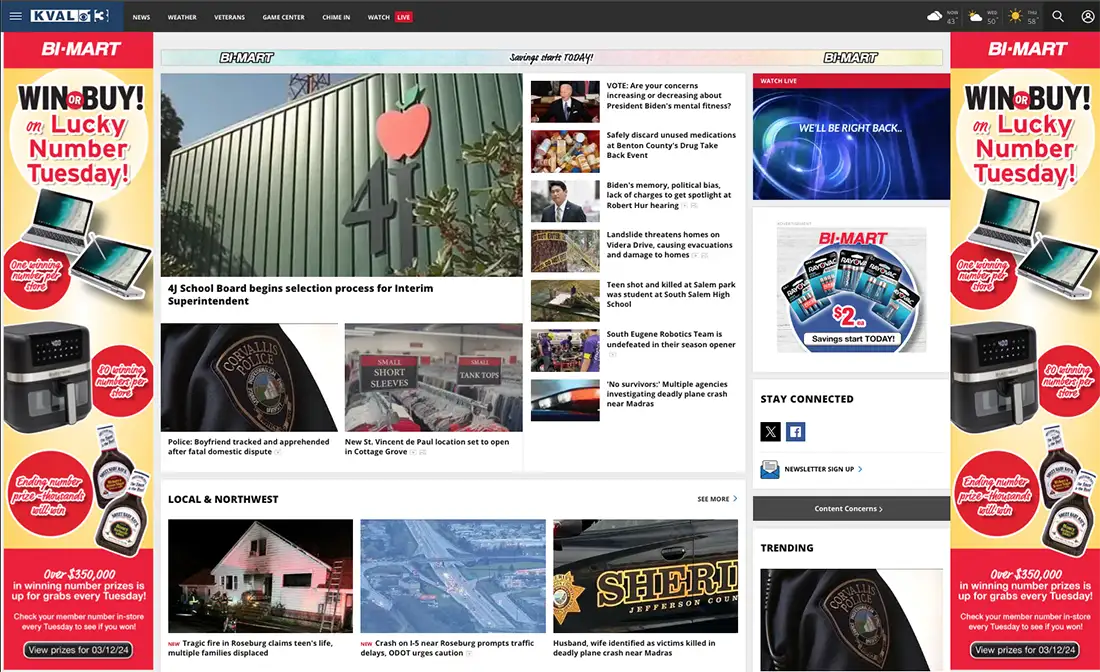This screenshot has height=672, width=1100.
Task: Click Newsletter Sign Up link
Action: click(x=823, y=469)
